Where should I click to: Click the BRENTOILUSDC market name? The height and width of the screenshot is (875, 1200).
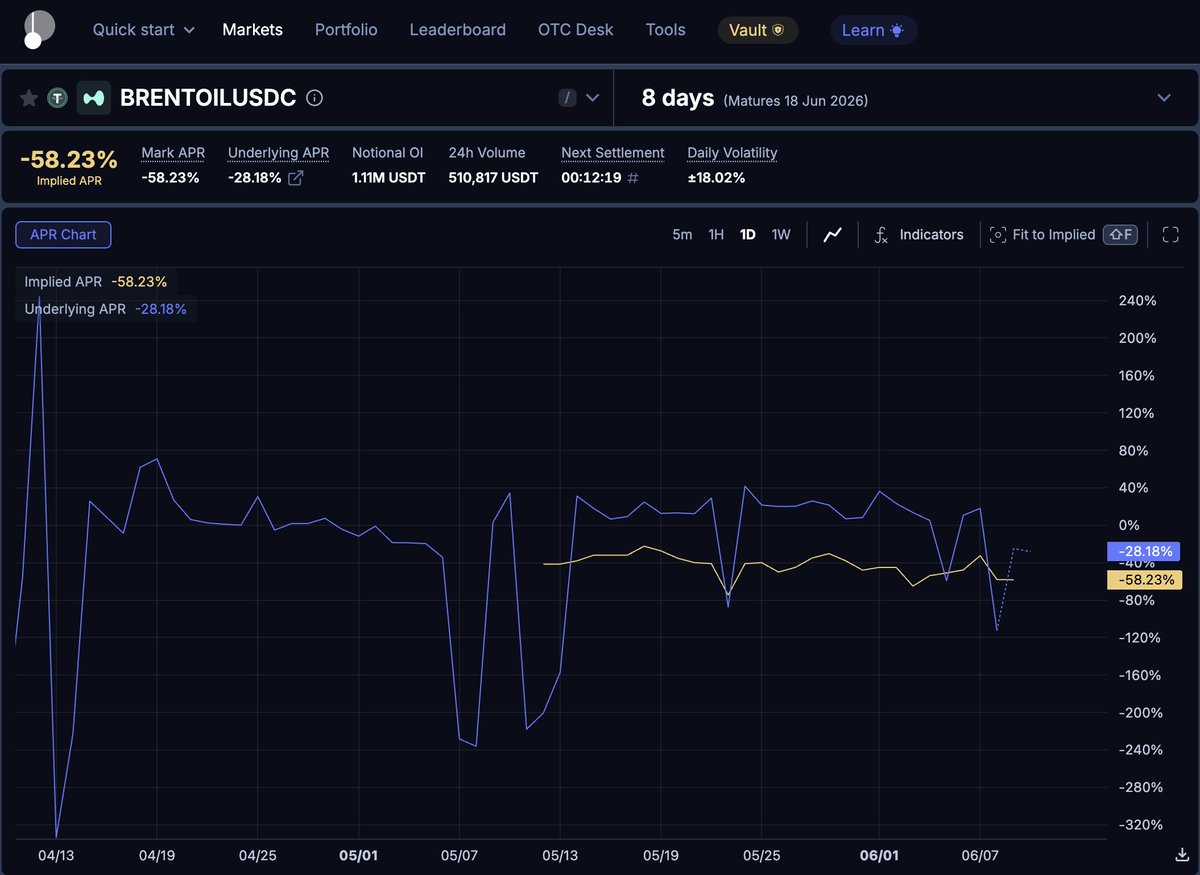[208, 98]
